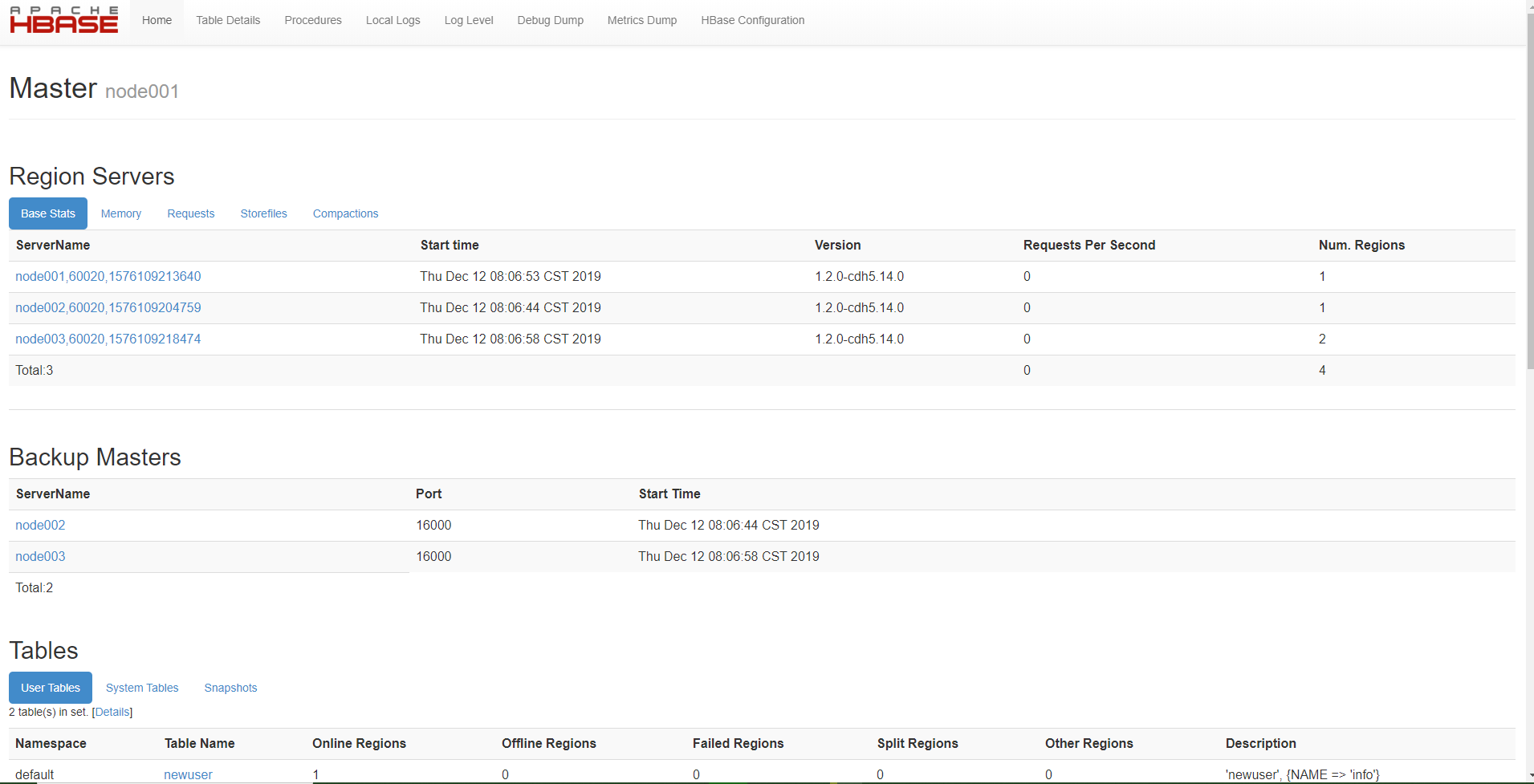Viewport: 1534px width, 784px height.
Task: Click the Requests Per Second column header
Action: point(1089,245)
